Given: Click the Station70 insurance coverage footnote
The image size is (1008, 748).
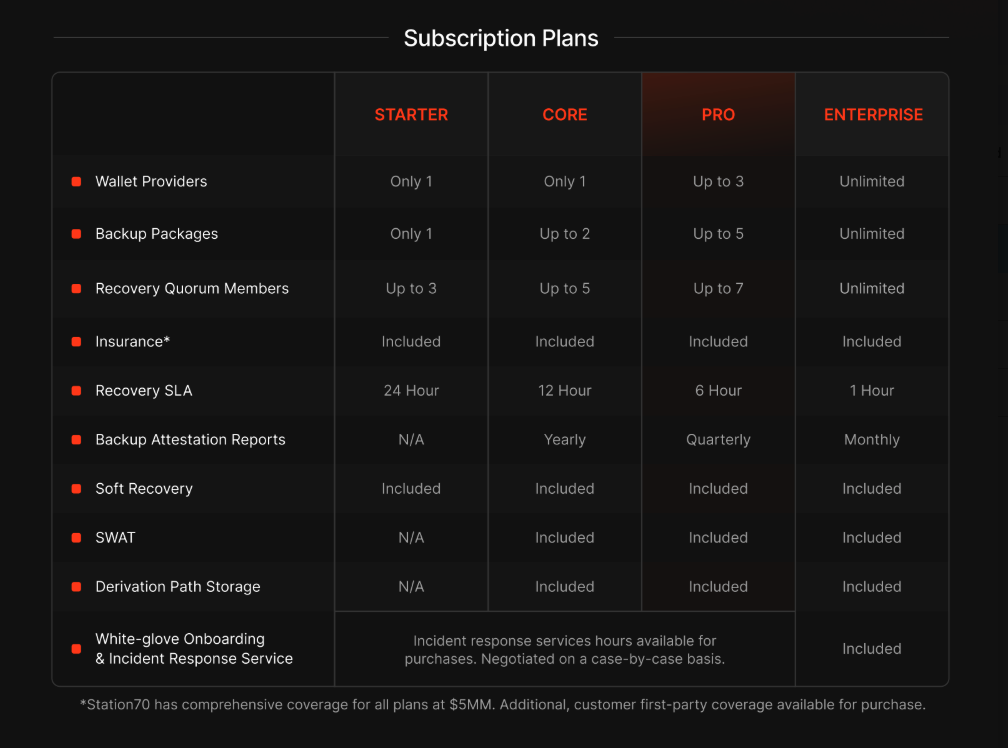Looking at the screenshot, I should tap(503, 704).
